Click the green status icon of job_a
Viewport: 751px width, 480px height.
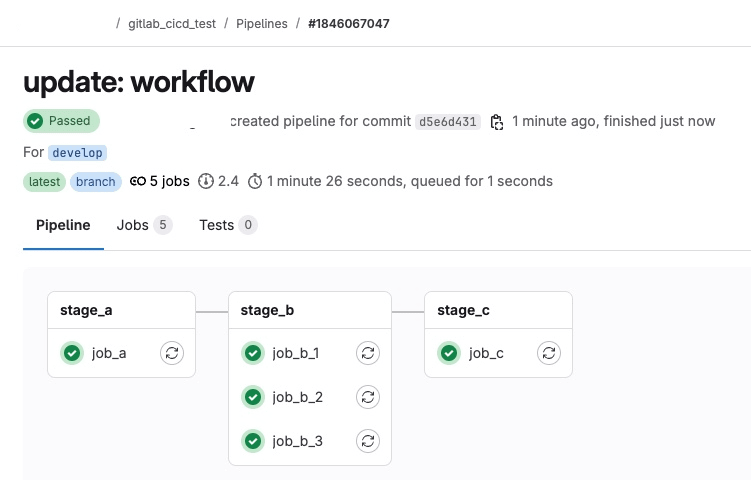coord(72,353)
